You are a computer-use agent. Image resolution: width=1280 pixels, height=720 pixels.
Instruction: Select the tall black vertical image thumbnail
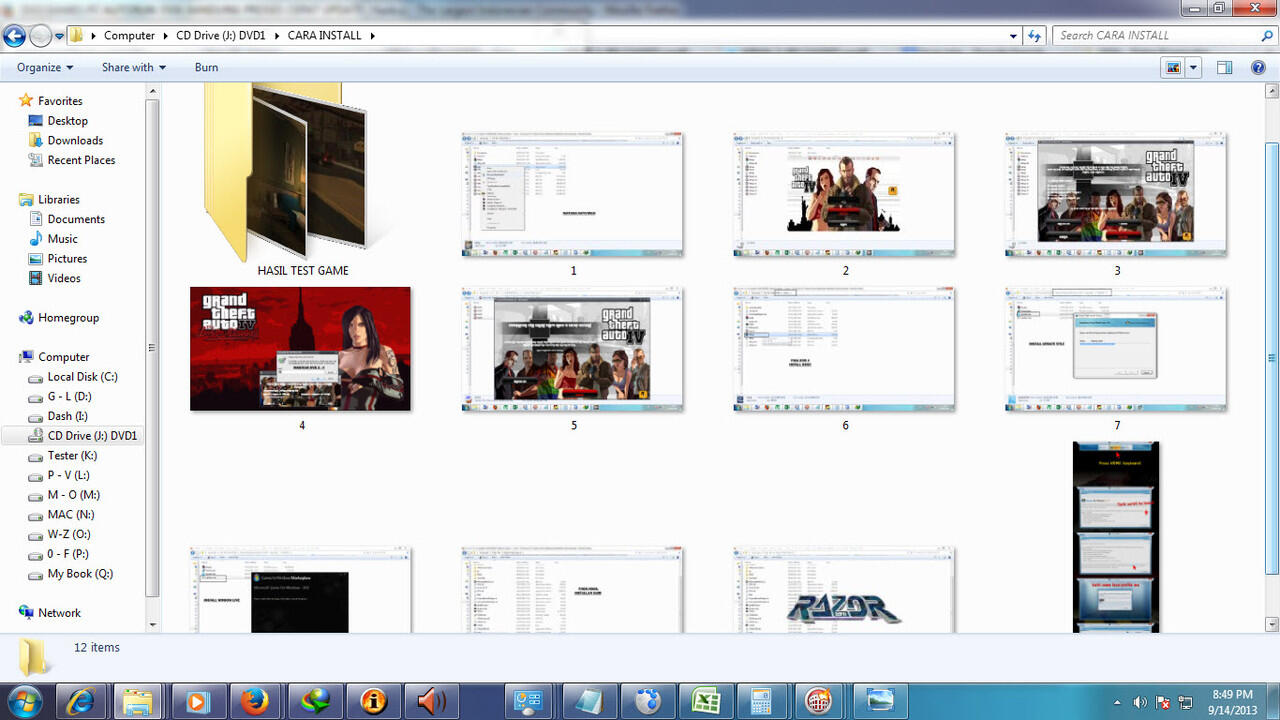coord(1116,537)
